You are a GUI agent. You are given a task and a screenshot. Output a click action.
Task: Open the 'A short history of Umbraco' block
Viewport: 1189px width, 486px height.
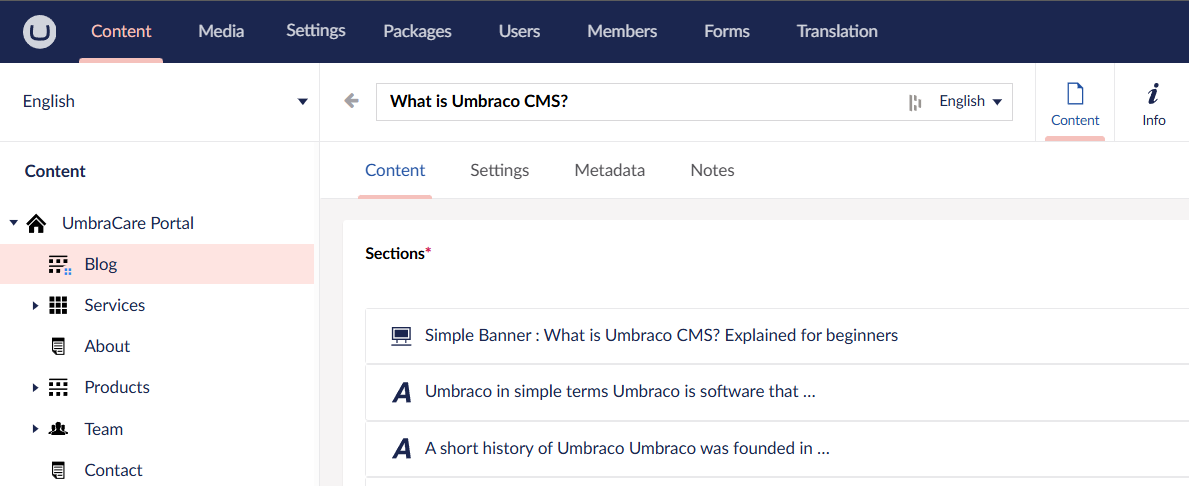pyautogui.click(x=777, y=449)
